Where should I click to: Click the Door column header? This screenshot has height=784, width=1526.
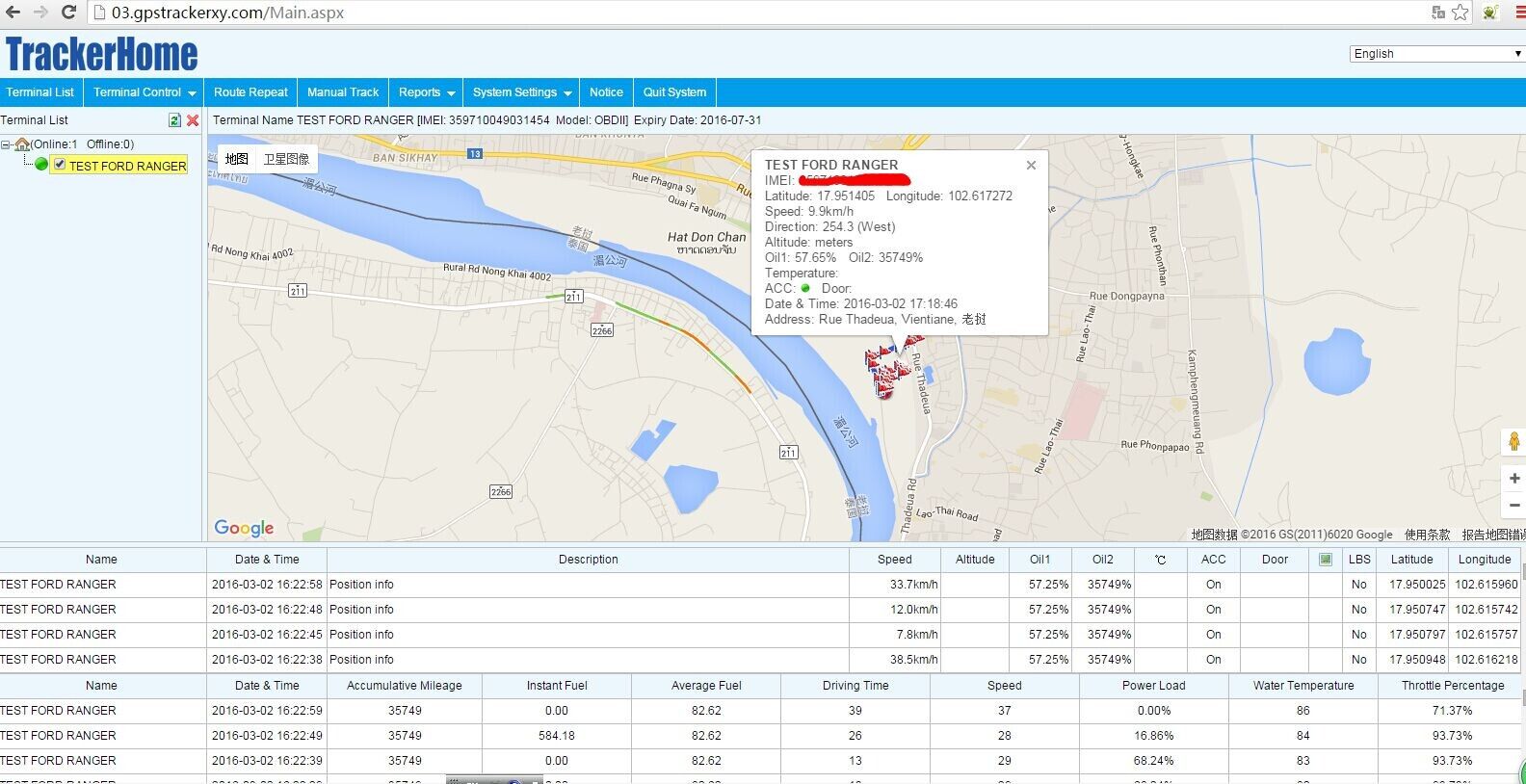1275,560
